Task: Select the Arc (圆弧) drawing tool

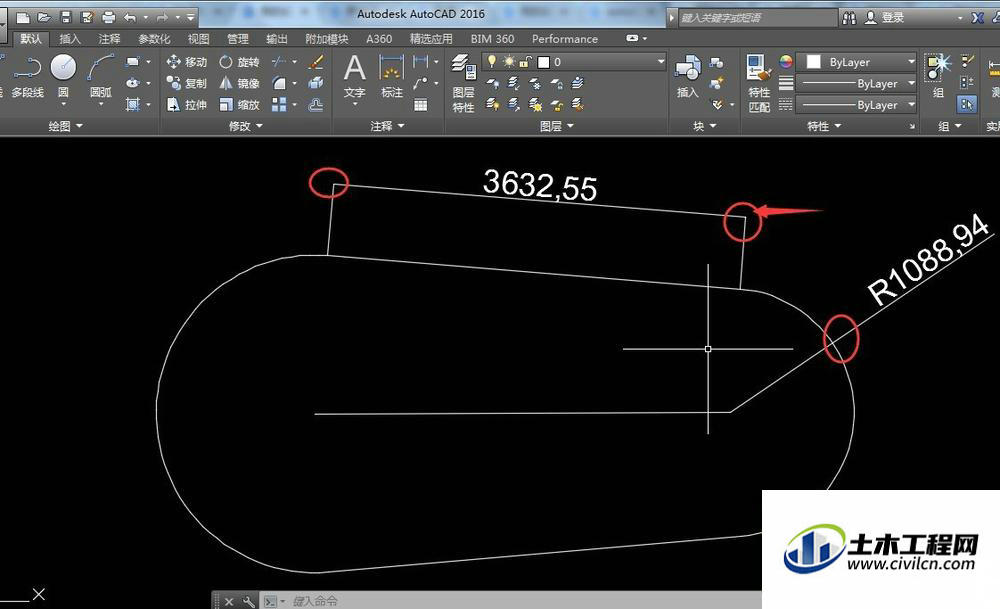Action: tap(101, 77)
